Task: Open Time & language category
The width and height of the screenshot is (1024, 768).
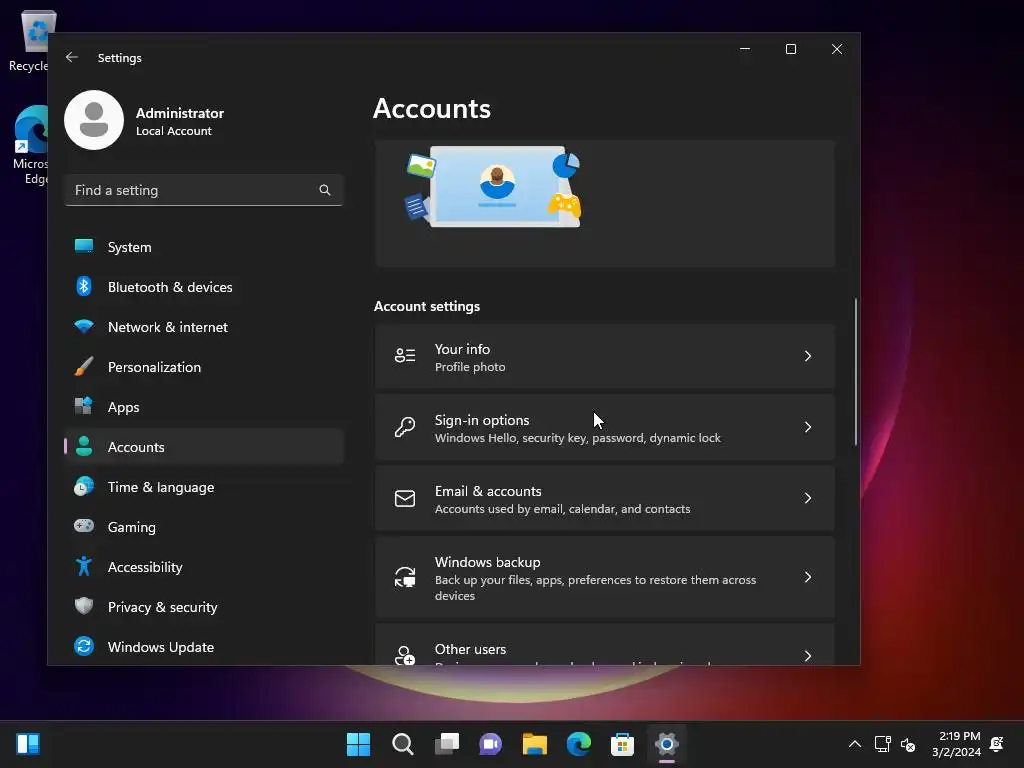Action: pyautogui.click(x=204, y=487)
